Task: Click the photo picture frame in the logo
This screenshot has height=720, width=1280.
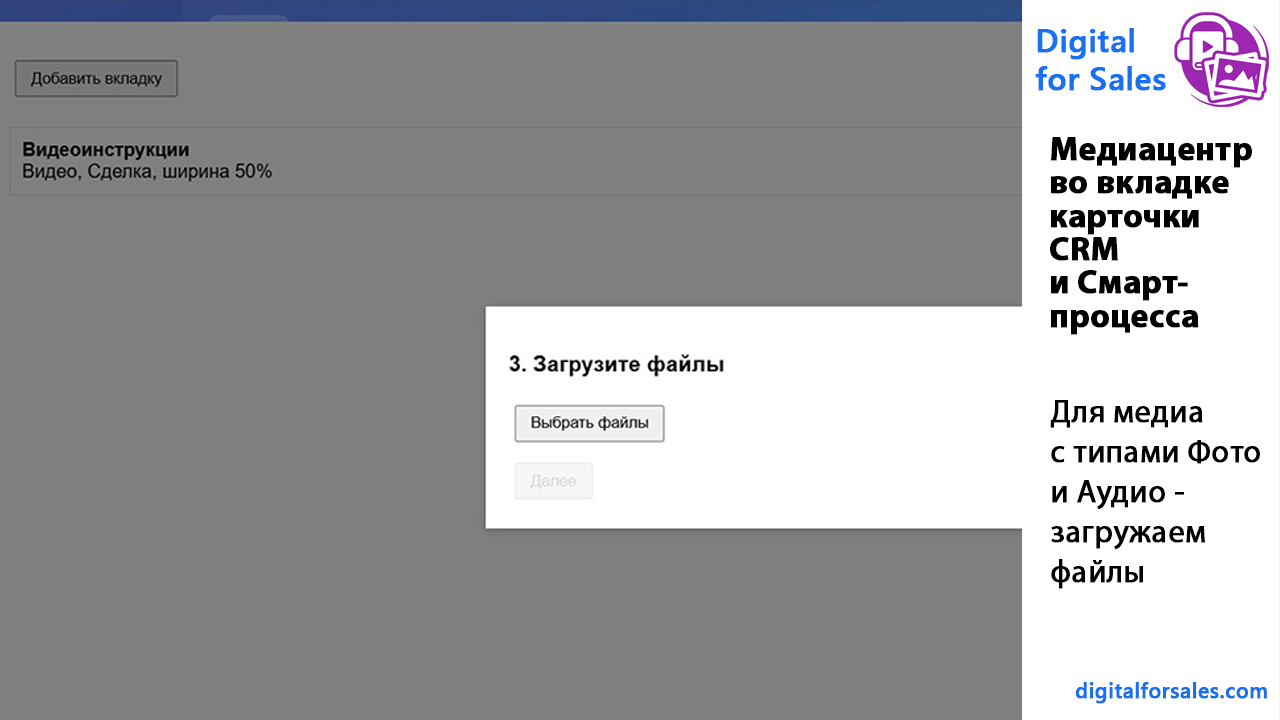Action: [1238, 78]
